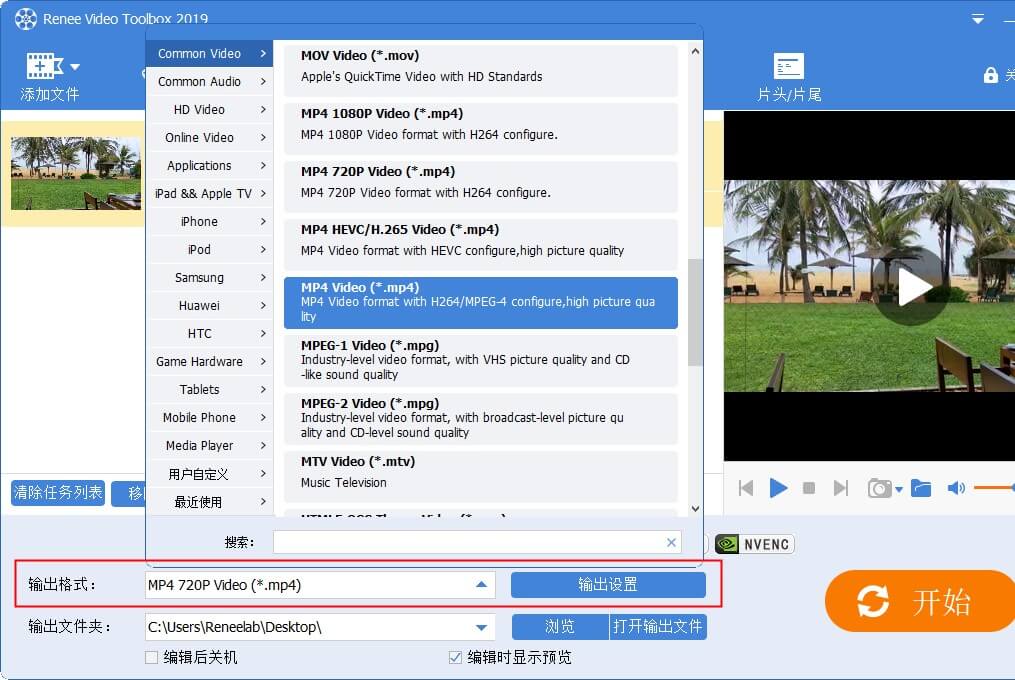Click the 浏览 browse button
Viewport: 1015px width, 680px height.
click(x=560, y=627)
